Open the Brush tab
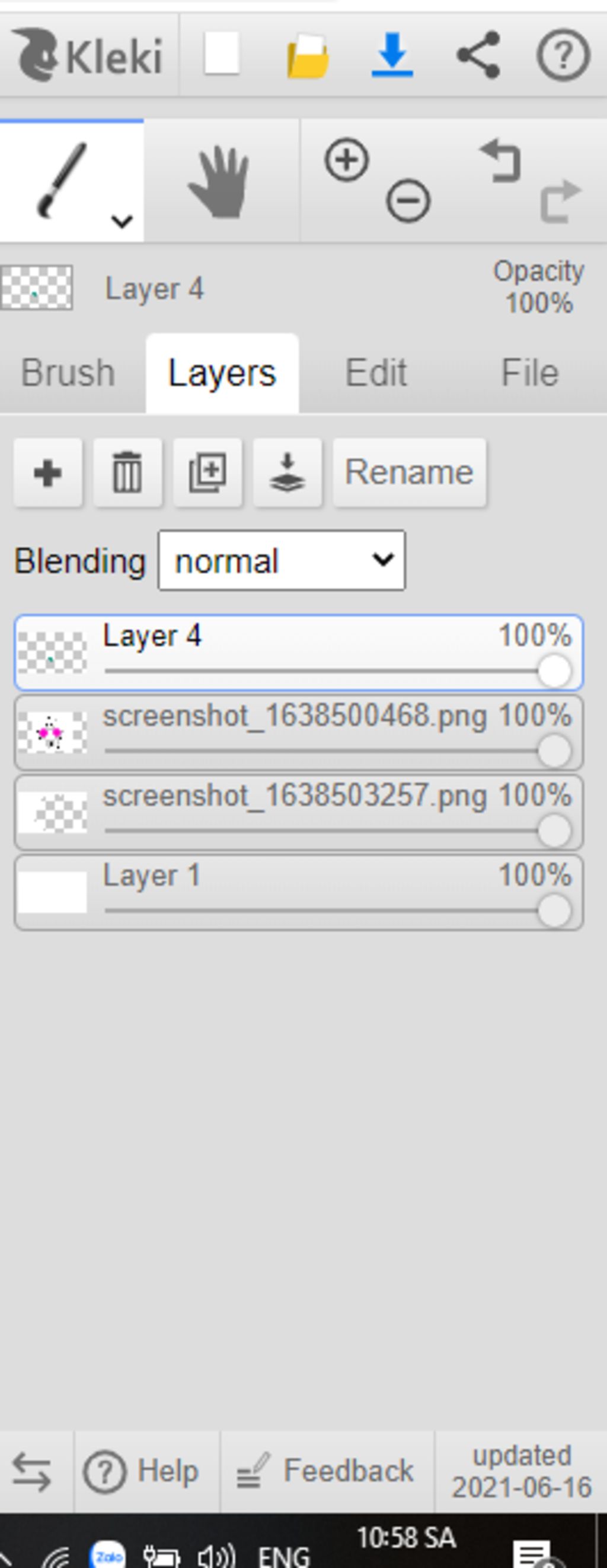 click(x=68, y=372)
